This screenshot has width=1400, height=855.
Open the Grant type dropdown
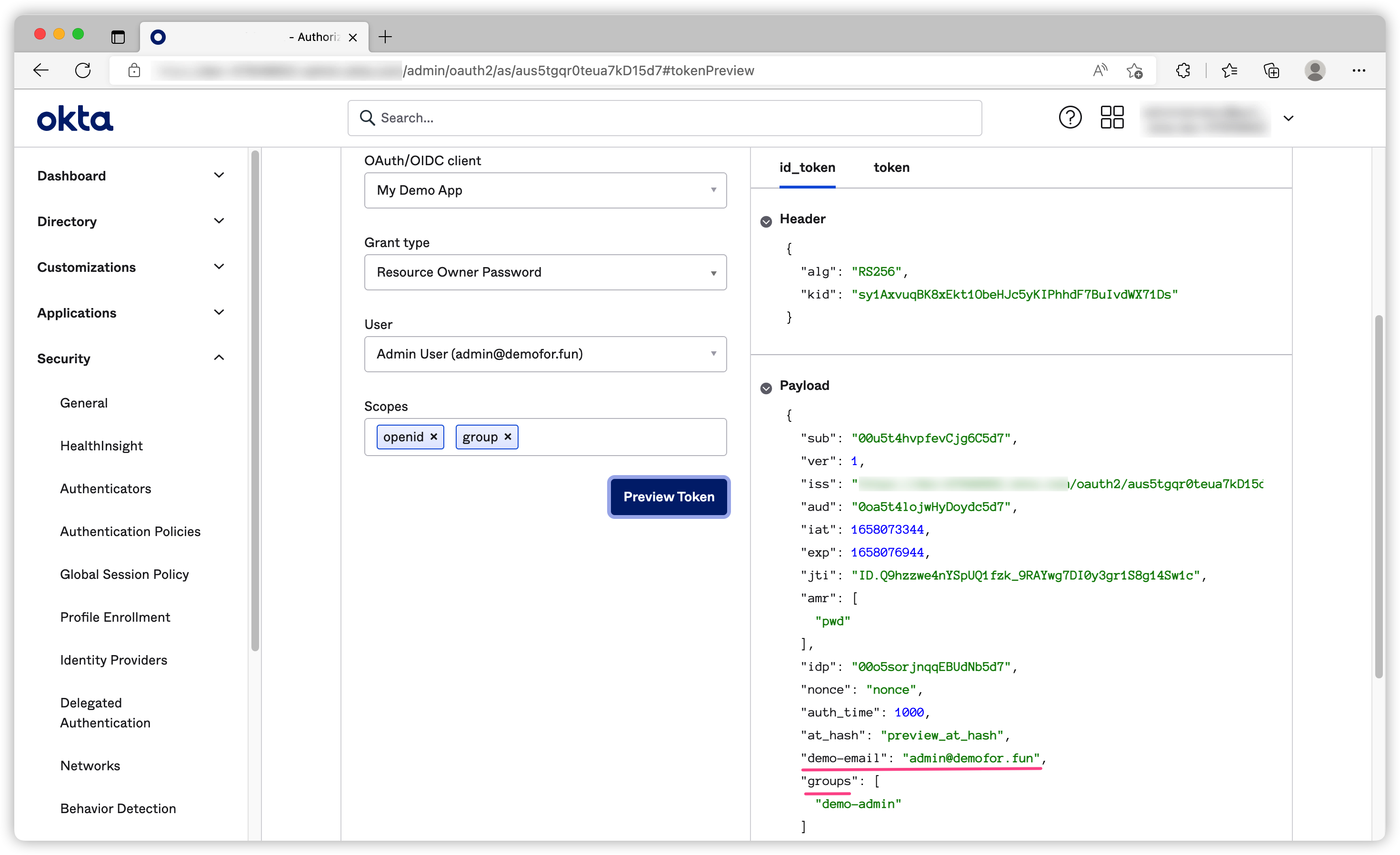[x=545, y=272]
